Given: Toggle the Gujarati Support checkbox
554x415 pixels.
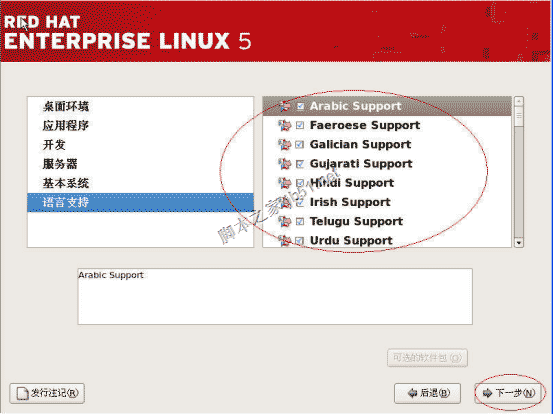Looking at the screenshot, I should [x=300, y=164].
